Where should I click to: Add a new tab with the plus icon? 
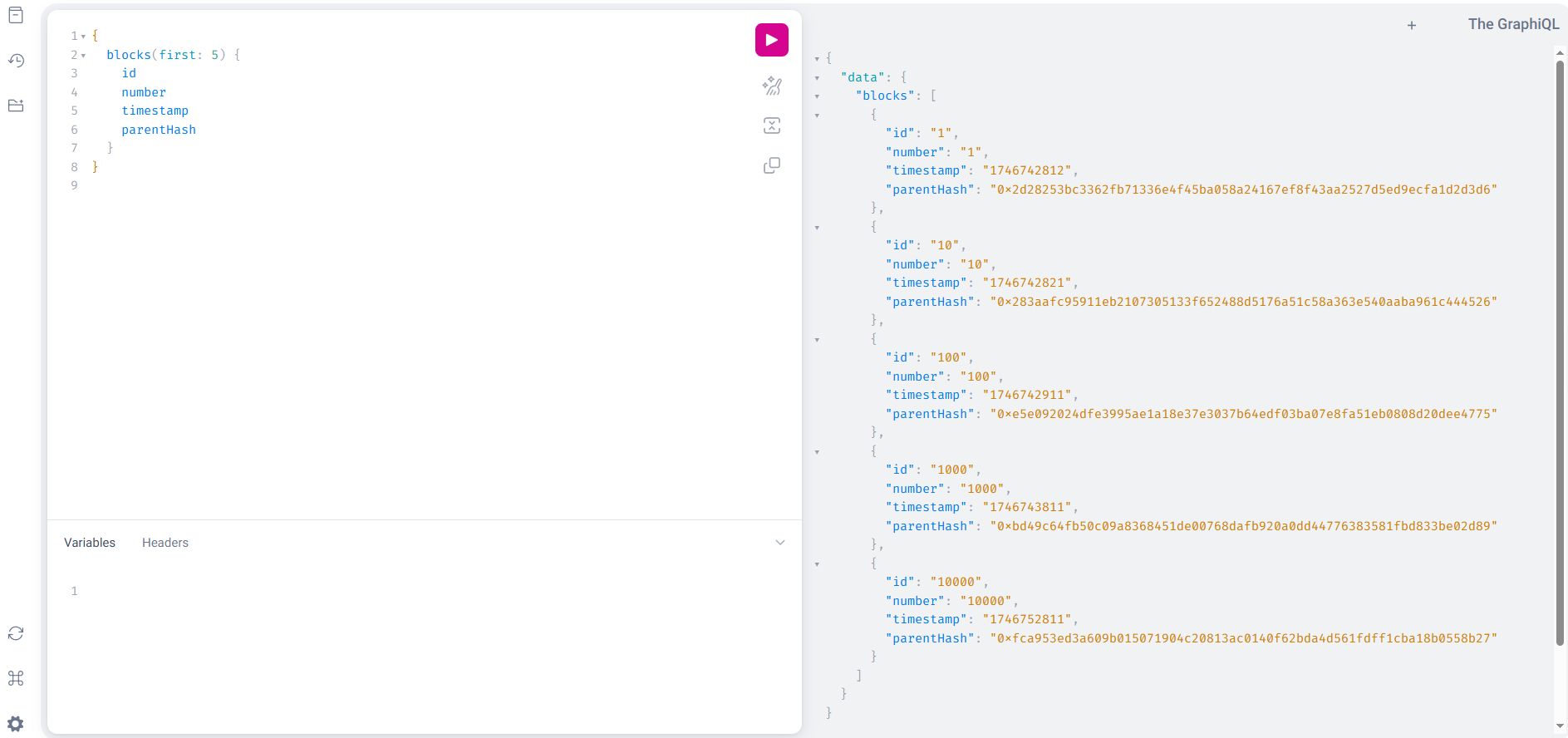1412,26
